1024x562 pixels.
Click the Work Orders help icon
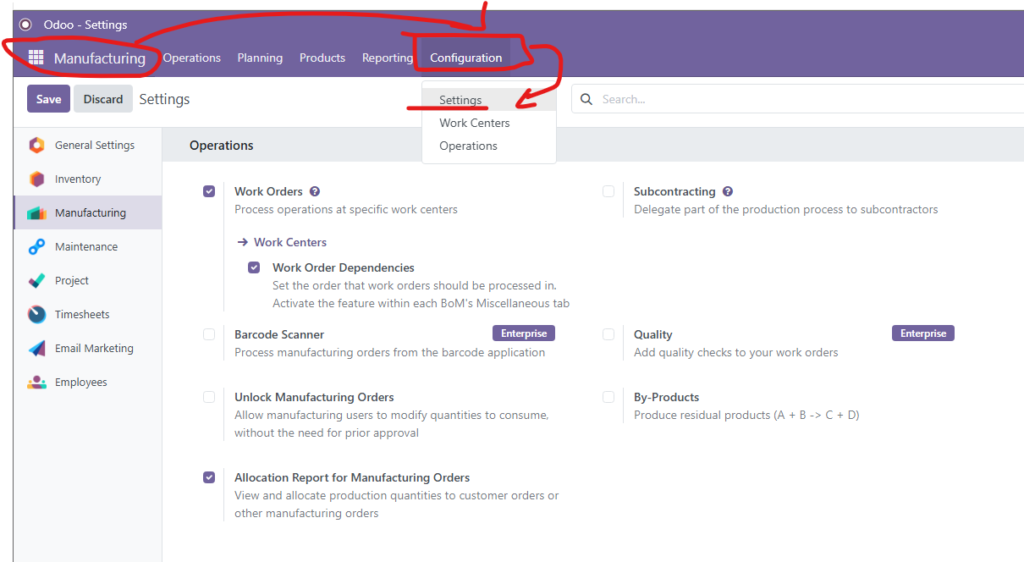[314, 192]
